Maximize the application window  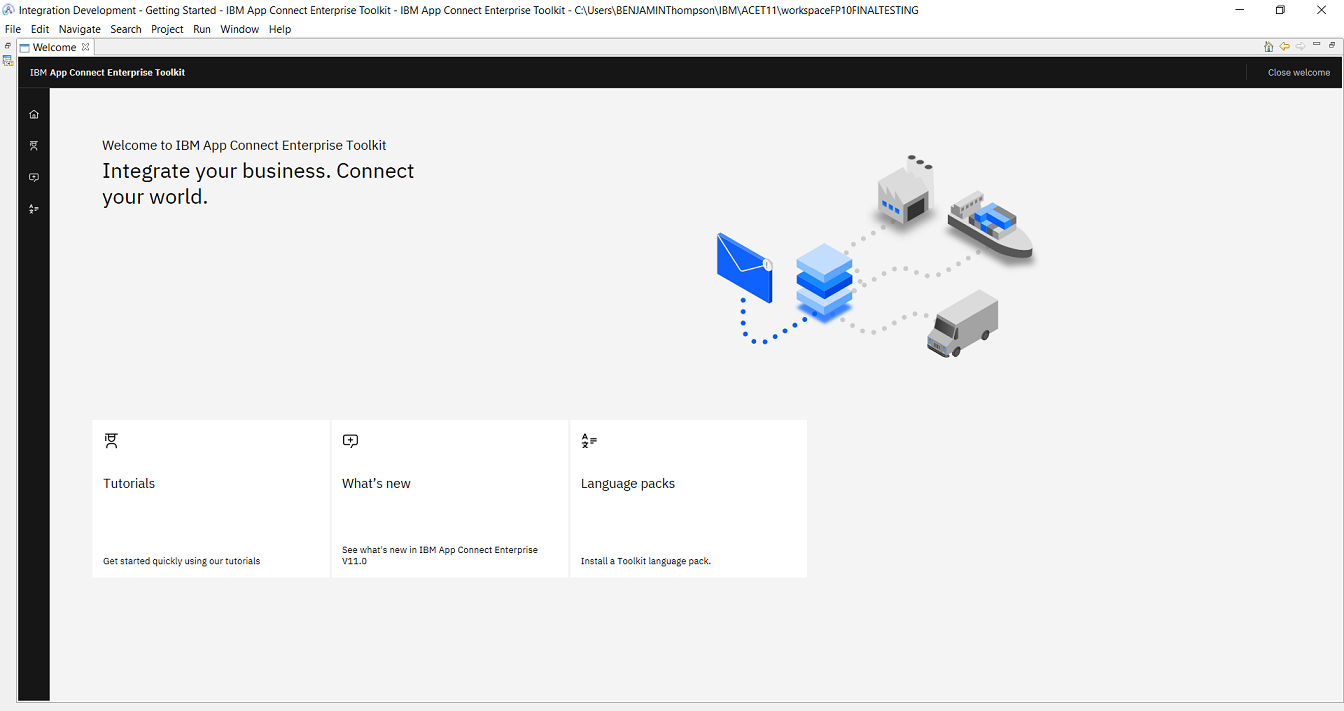[x=1280, y=10]
